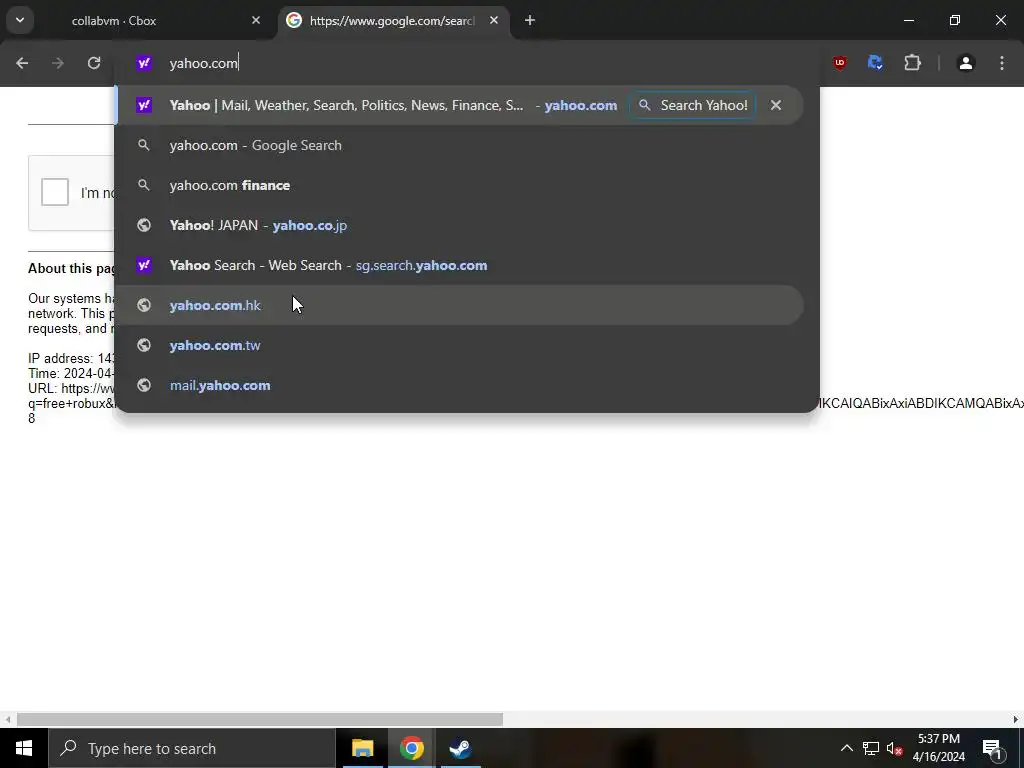
Task: Open the Chrome profile avatar
Action: point(966,63)
